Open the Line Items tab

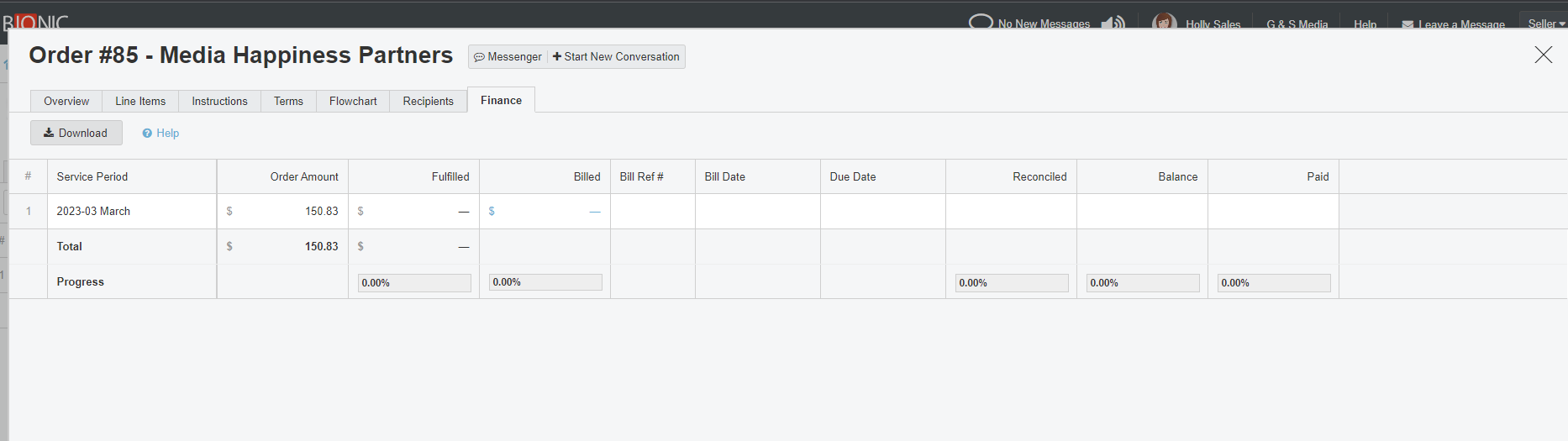(x=140, y=101)
